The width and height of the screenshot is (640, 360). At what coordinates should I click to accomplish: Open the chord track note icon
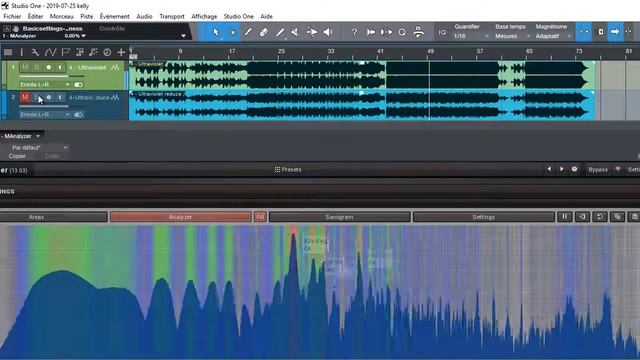93,52
